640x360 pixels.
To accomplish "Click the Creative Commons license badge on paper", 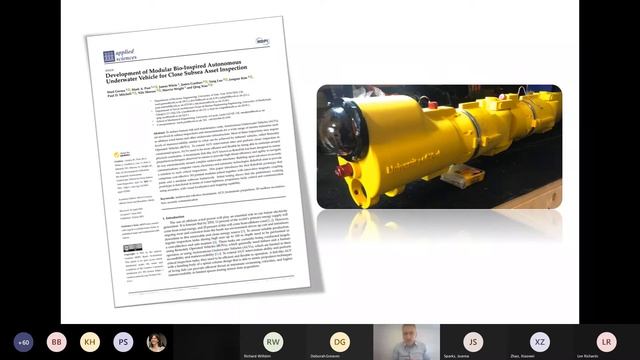I will [133, 247].
